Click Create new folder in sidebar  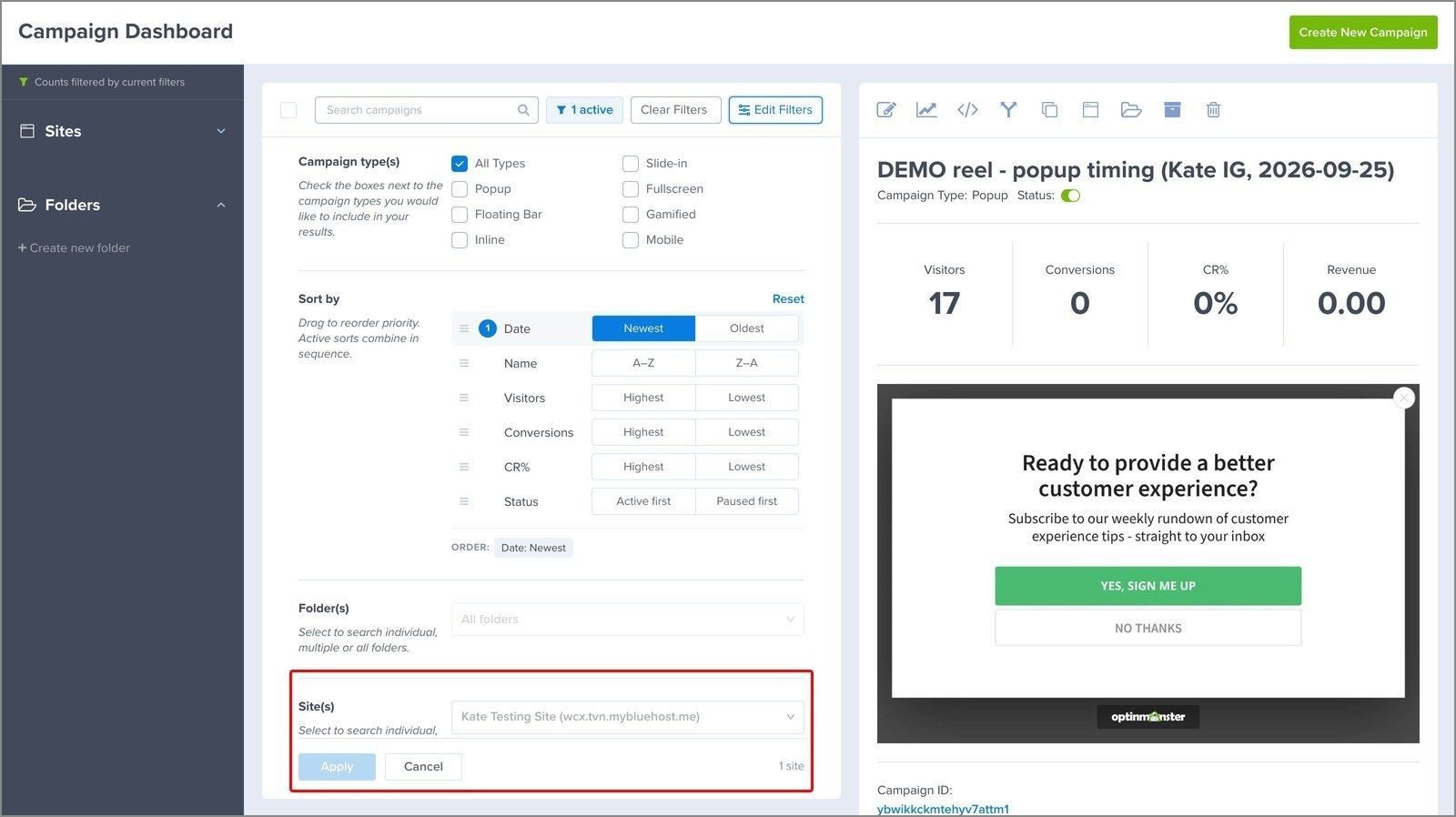pos(74,248)
